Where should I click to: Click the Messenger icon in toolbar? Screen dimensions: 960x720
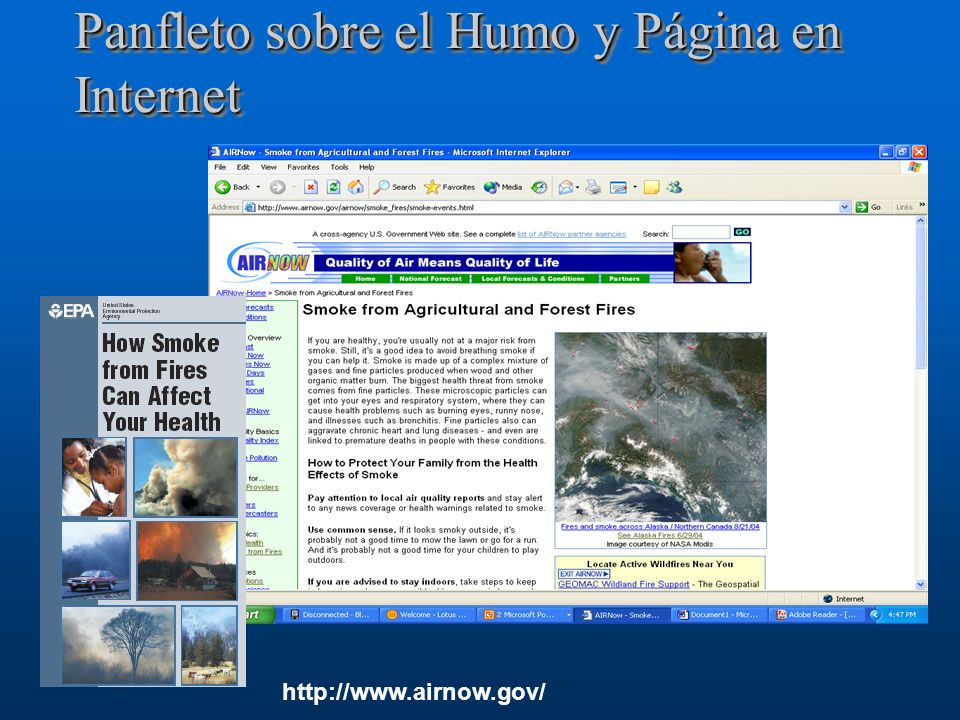tap(675, 187)
